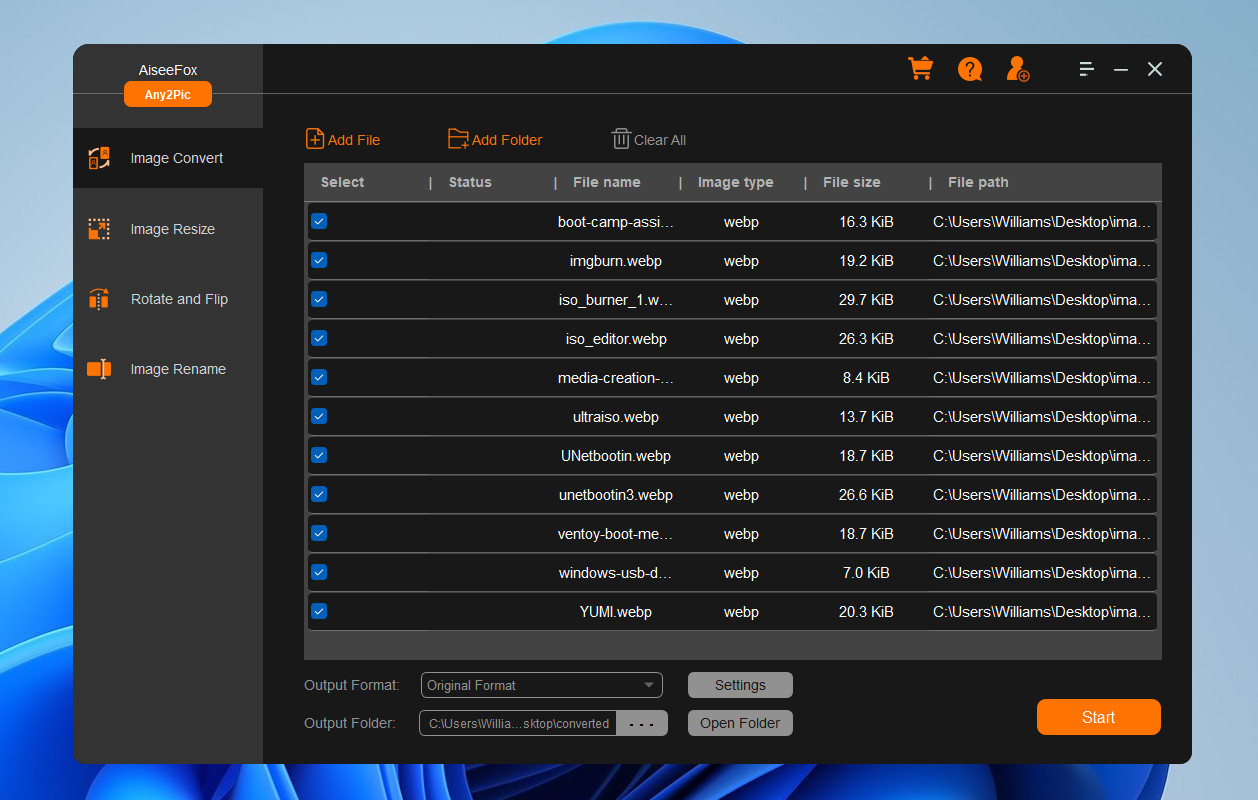Image resolution: width=1258 pixels, height=800 pixels.
Task: Select the UNetbootin.webp file name
Action: click(x=616, y=456)
